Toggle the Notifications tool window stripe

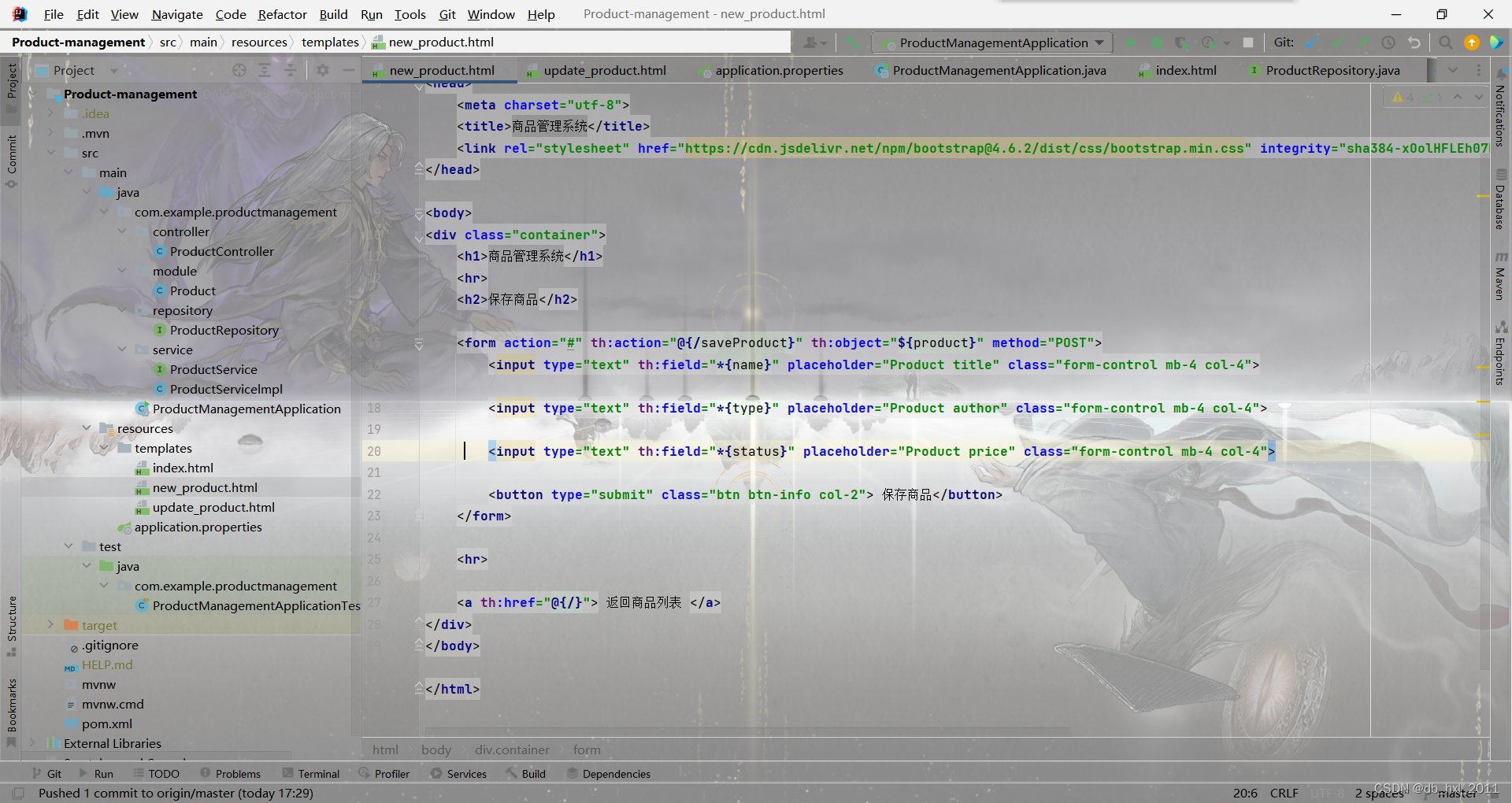[1501, 109]
